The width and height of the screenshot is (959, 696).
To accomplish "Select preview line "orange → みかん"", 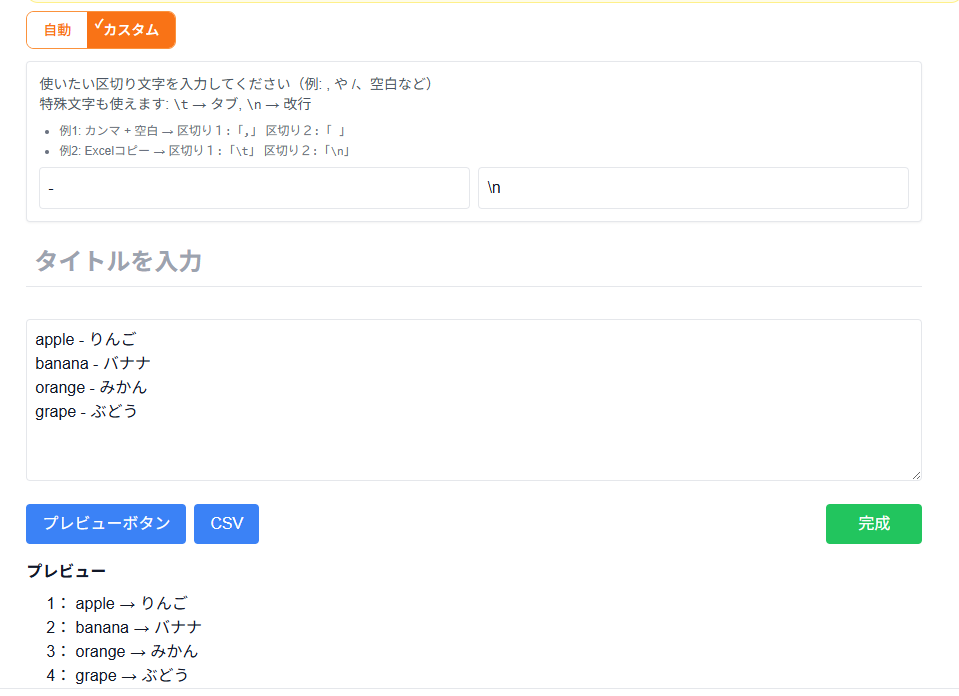I will 135,651.
